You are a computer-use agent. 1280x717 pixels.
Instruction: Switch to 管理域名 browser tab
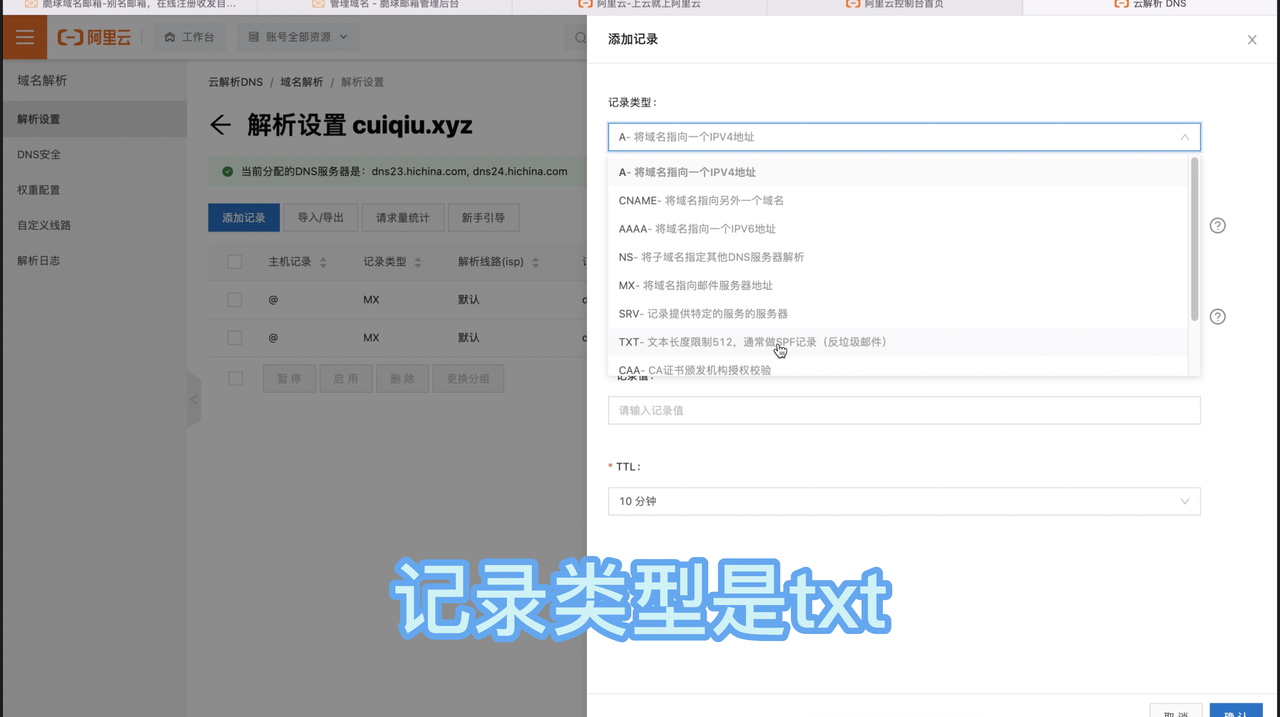pos(385,5)
